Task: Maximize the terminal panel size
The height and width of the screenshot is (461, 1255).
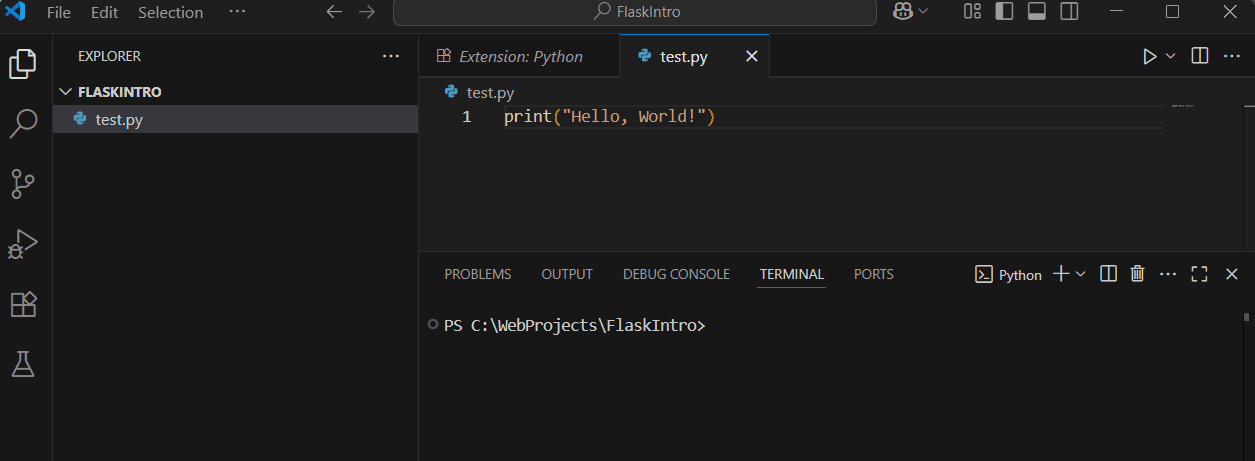Action: point(1200,274)
